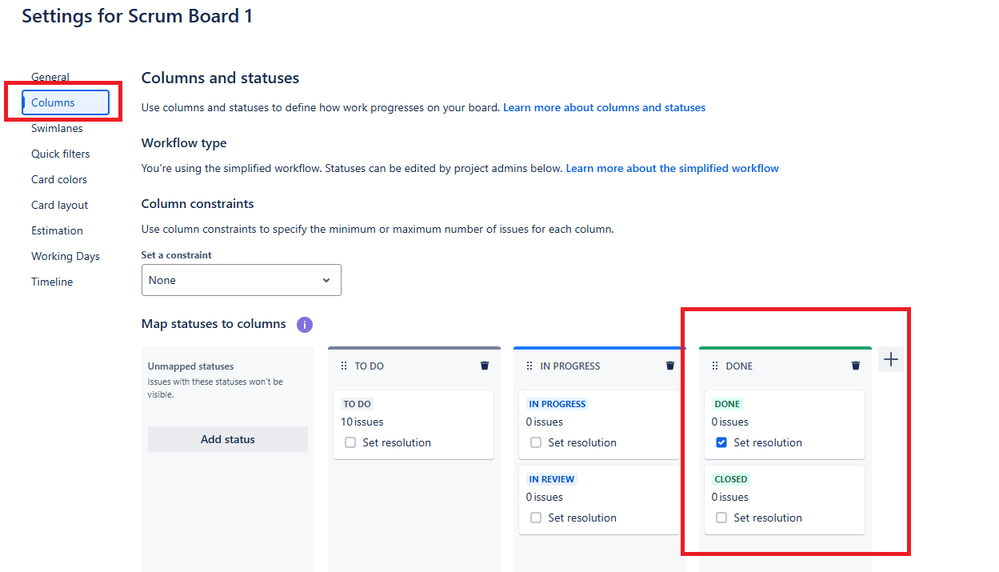Select the IN PROGRESS status lozenge
This screenshot has height=572, width=999.
click(x=557, y=404)
